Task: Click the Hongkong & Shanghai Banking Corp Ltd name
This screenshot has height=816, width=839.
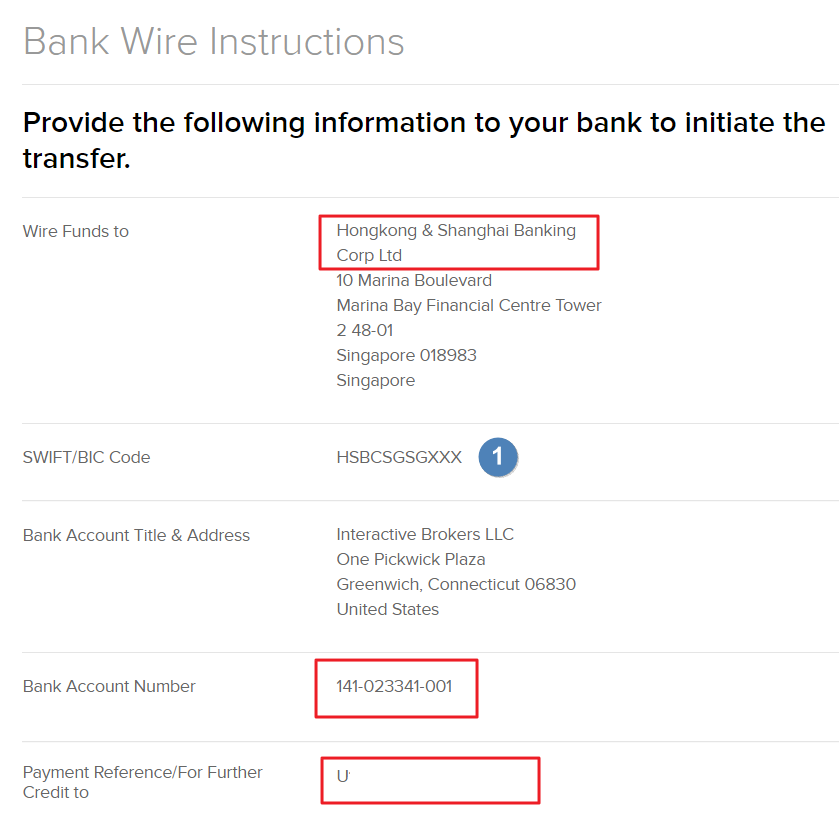Action: [x=456, y=243]
